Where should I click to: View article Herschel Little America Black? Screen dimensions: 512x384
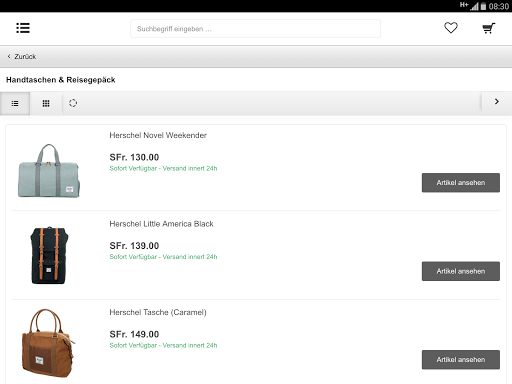pos(461,271)
